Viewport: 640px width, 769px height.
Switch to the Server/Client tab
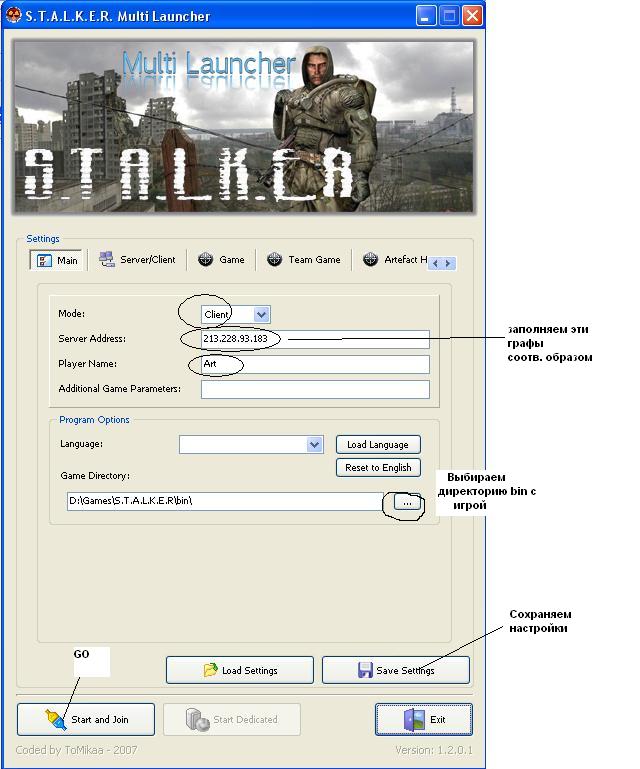pos(137,259)
